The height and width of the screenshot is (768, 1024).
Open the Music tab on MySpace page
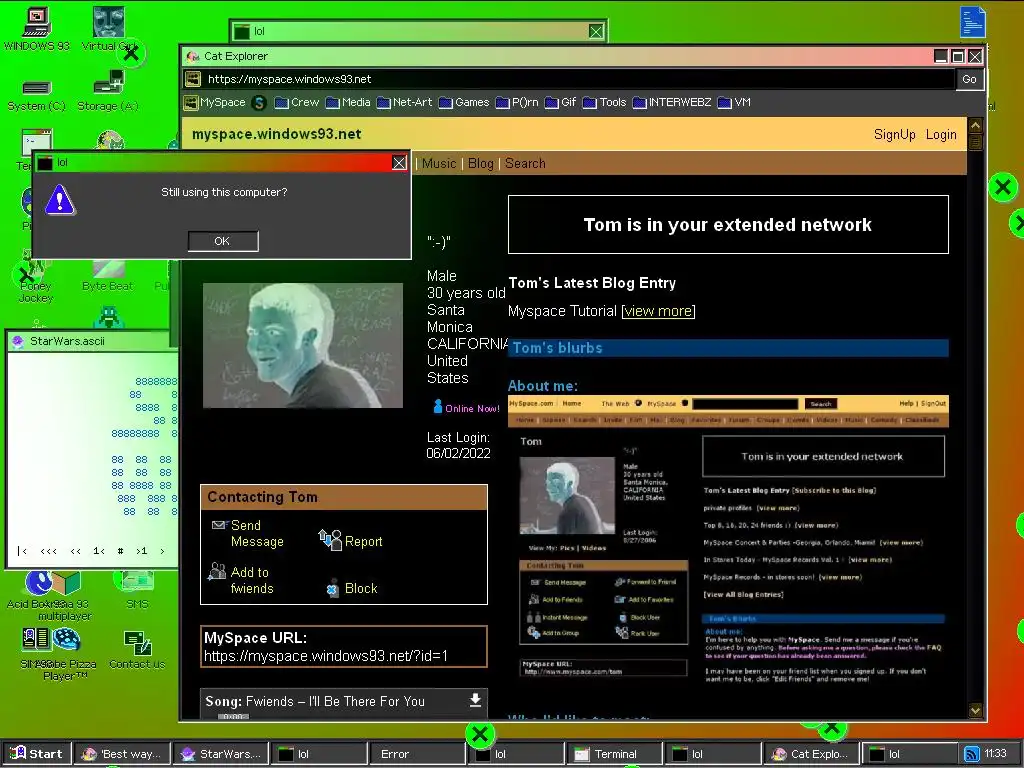[x=439, y=163]
